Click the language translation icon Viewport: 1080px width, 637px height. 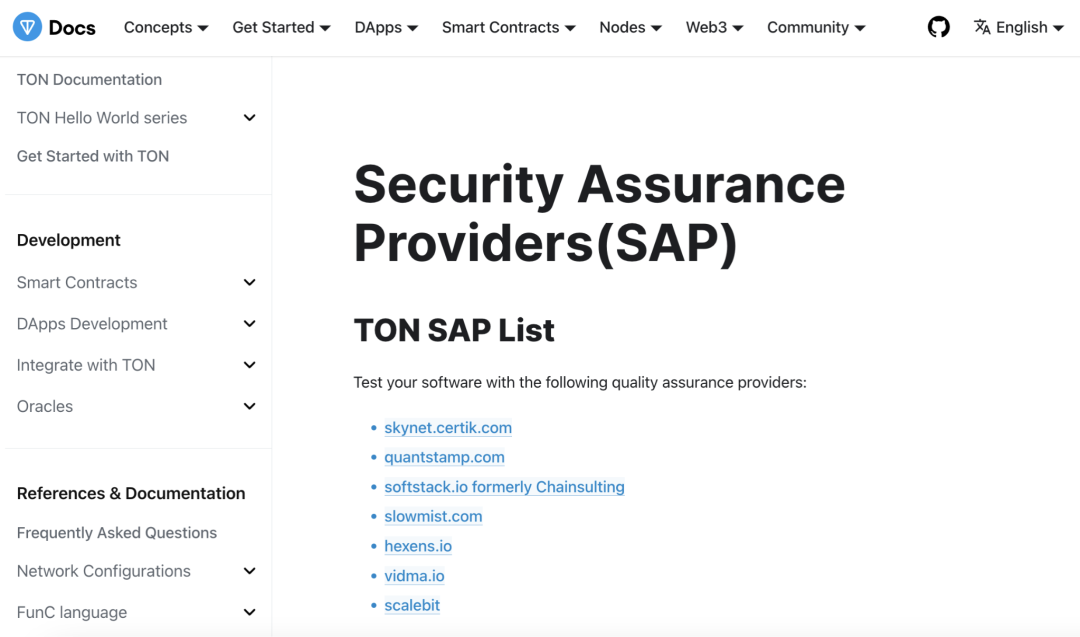pos(984,27)
